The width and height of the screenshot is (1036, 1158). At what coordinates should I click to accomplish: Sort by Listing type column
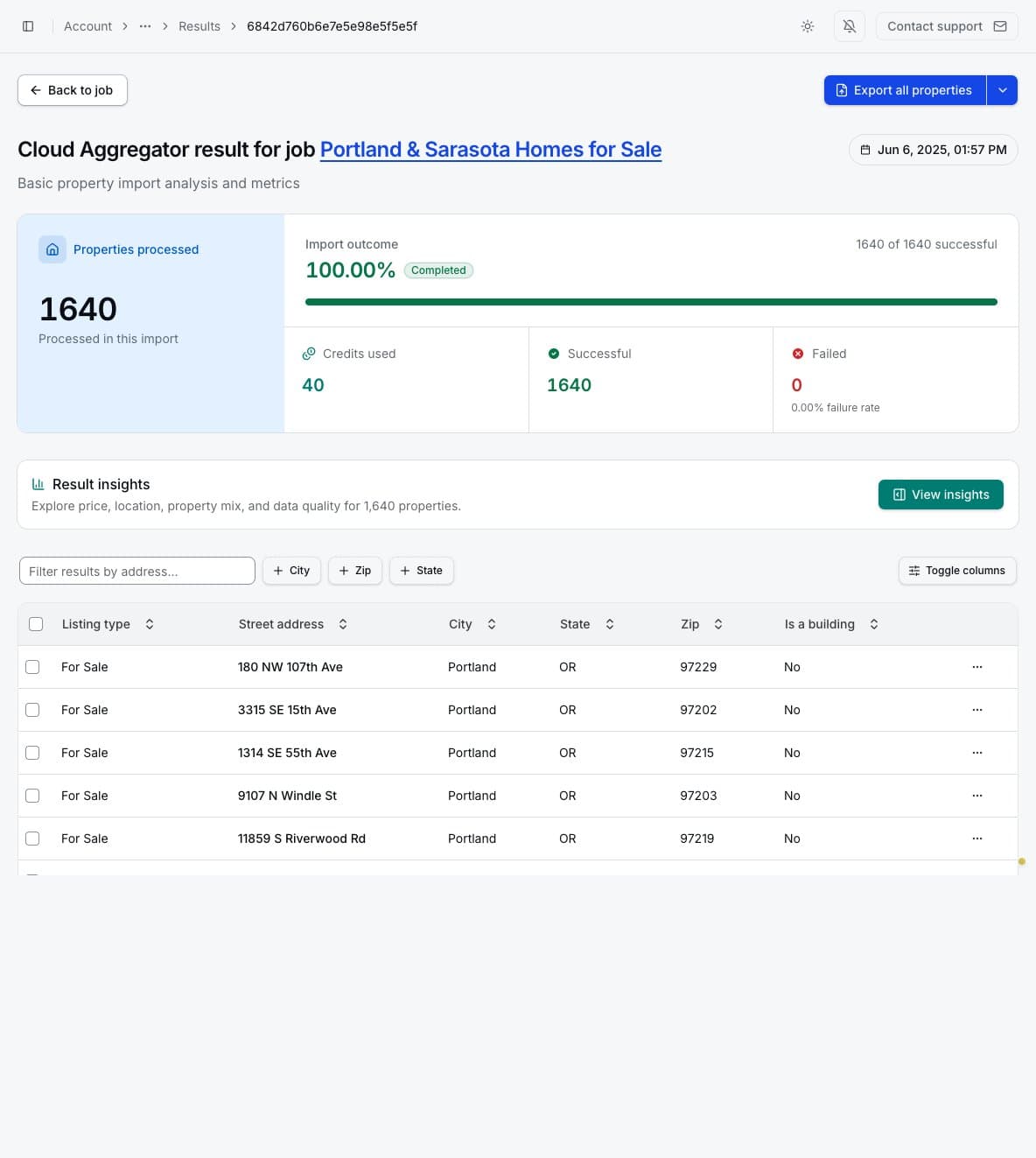(x=108, y=624)
